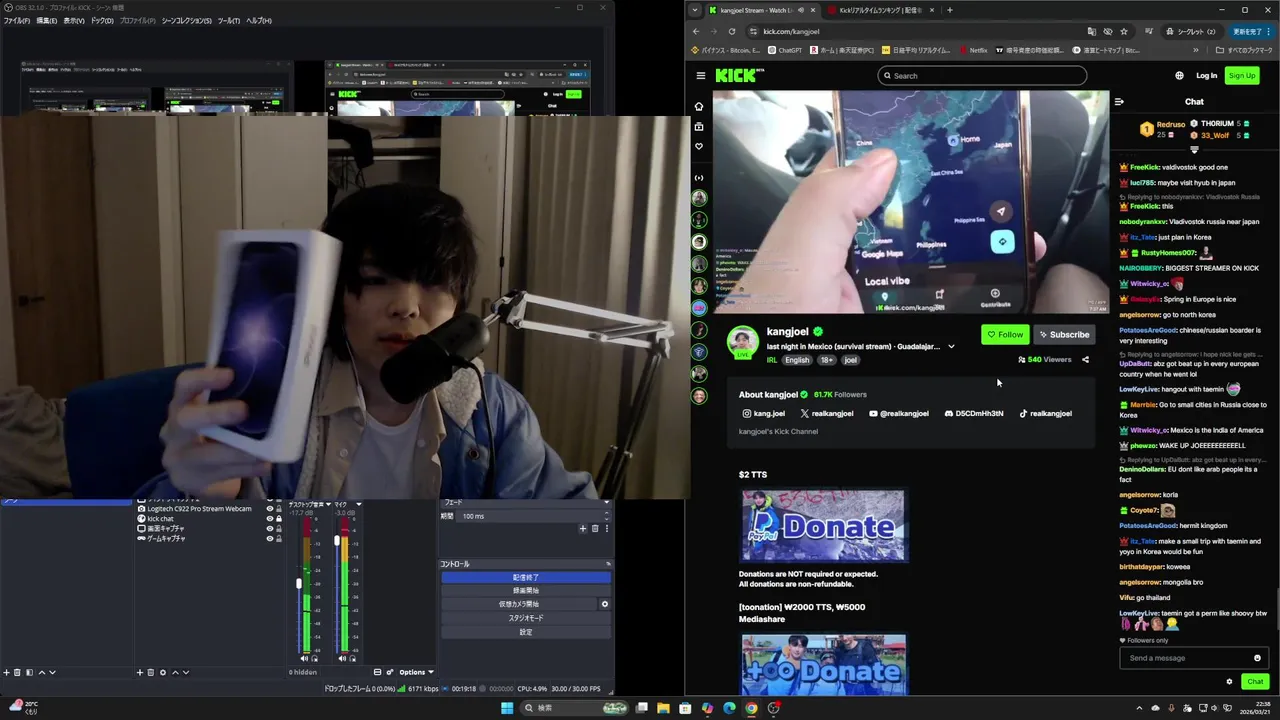Open OBS ファイル(F) menu
Screen dimensions: 1280x720
coord(16,20)
